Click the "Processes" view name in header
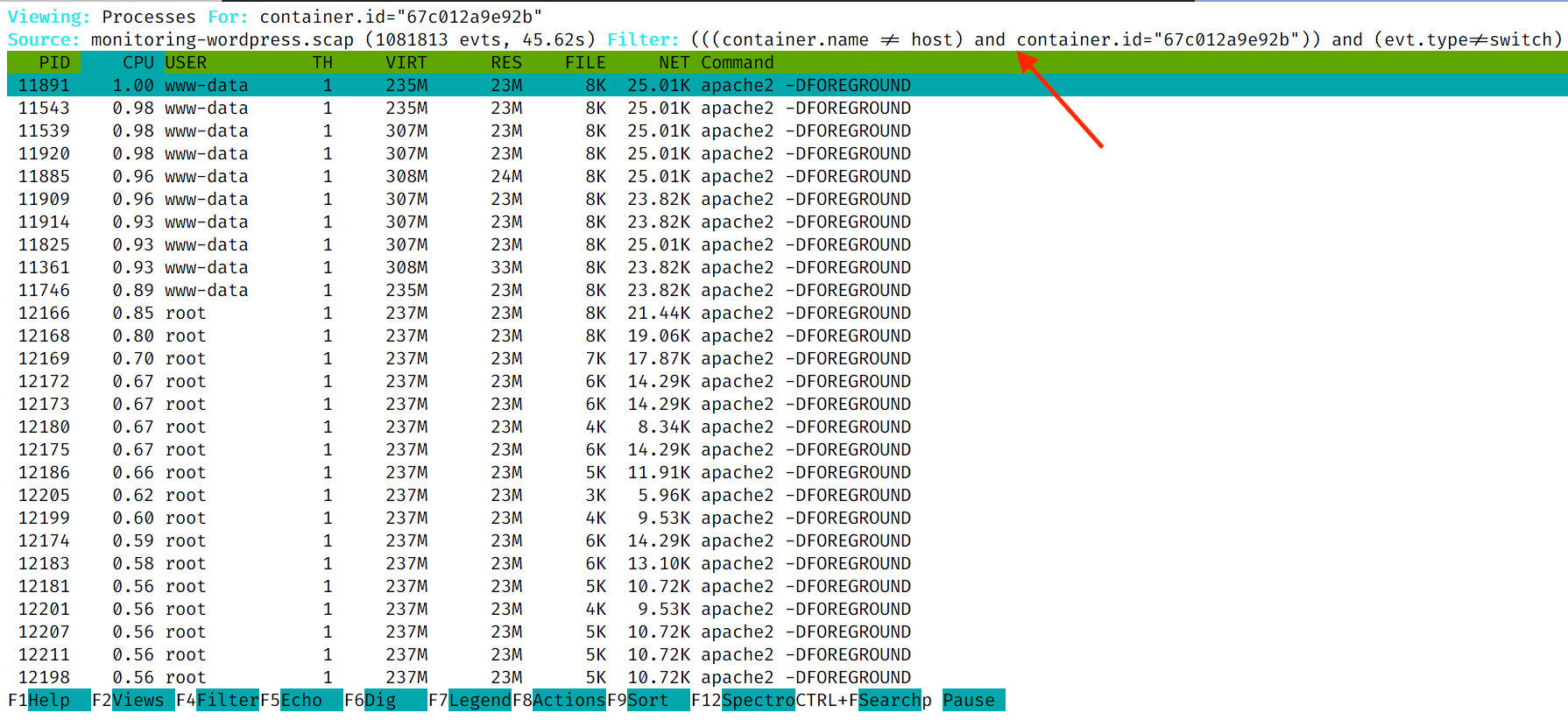Viewport: 1568px width, 720px height. click(x=149, y=17)
